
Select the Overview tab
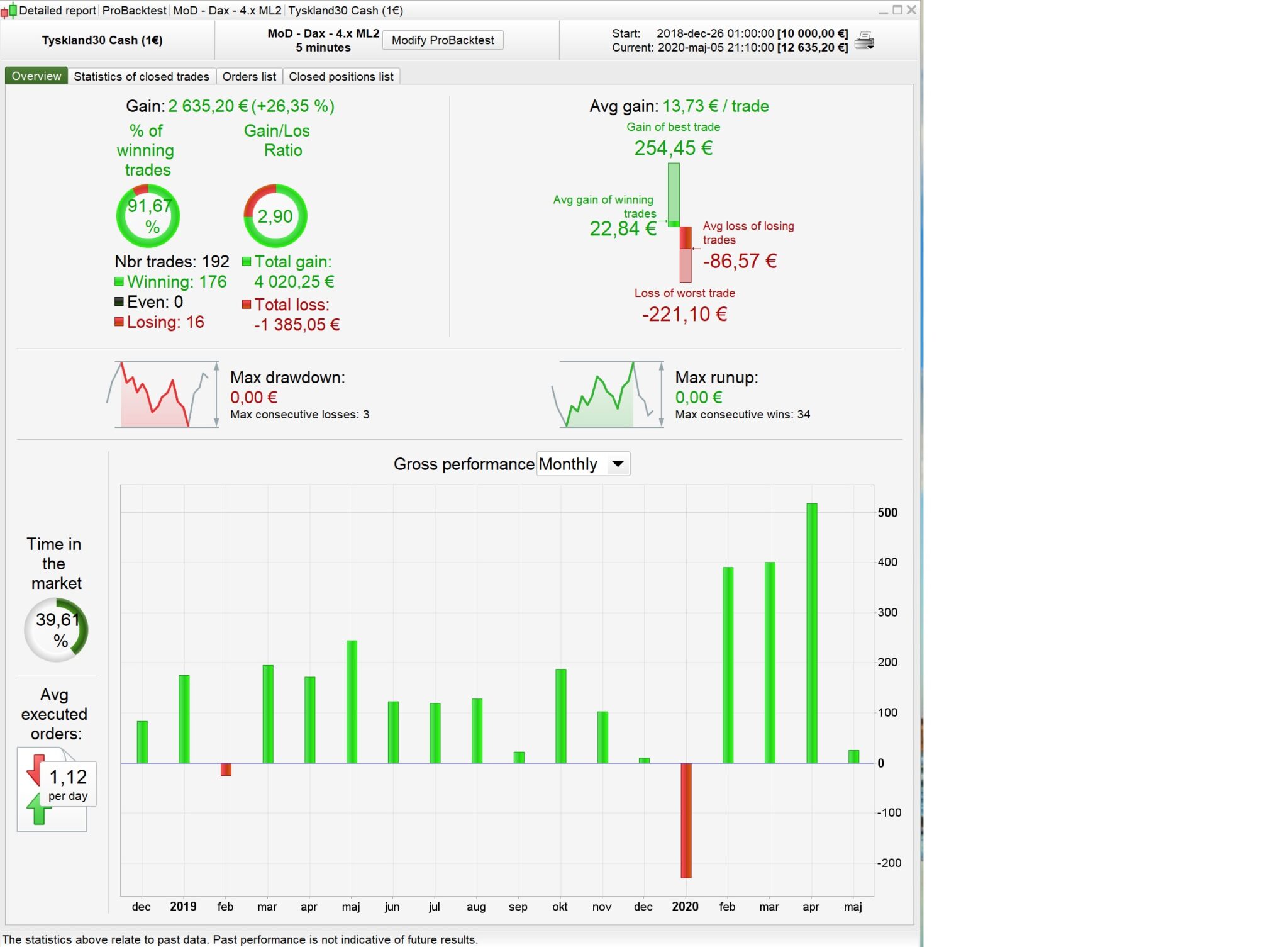(36, 76)
